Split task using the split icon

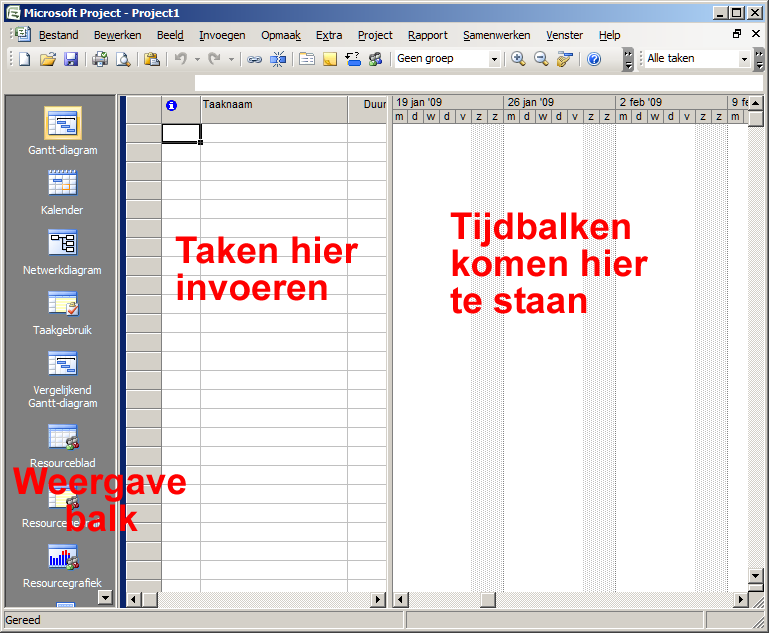278,59
